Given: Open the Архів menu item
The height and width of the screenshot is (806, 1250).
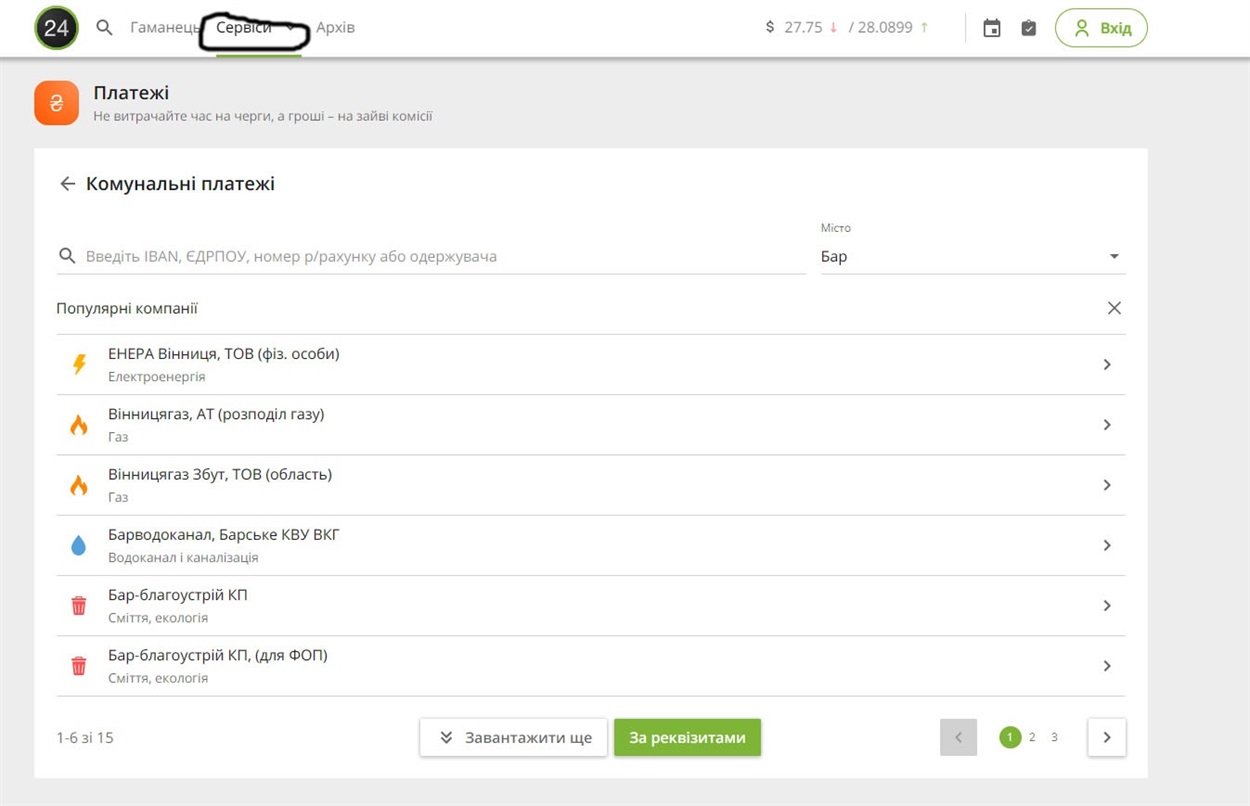Looking at the screenshot, I should (335, 27).
